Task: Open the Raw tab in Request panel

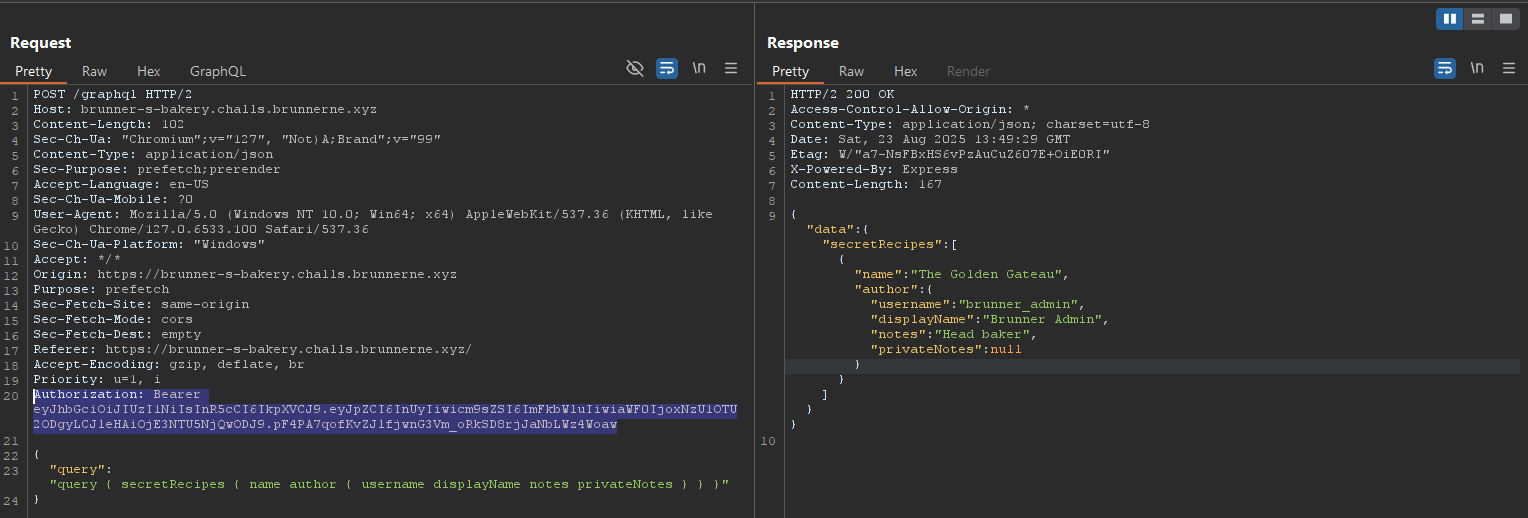Action: [95, 71]
